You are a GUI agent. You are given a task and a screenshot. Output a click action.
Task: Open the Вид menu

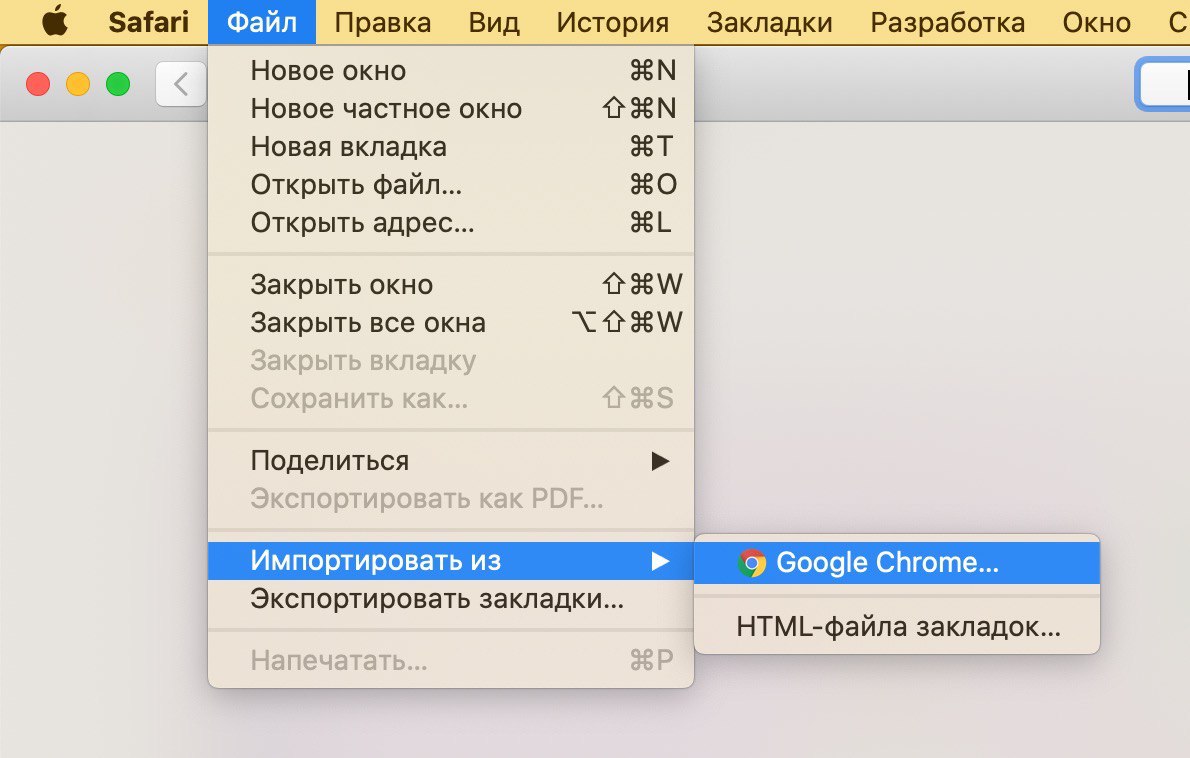pos(493,22)
